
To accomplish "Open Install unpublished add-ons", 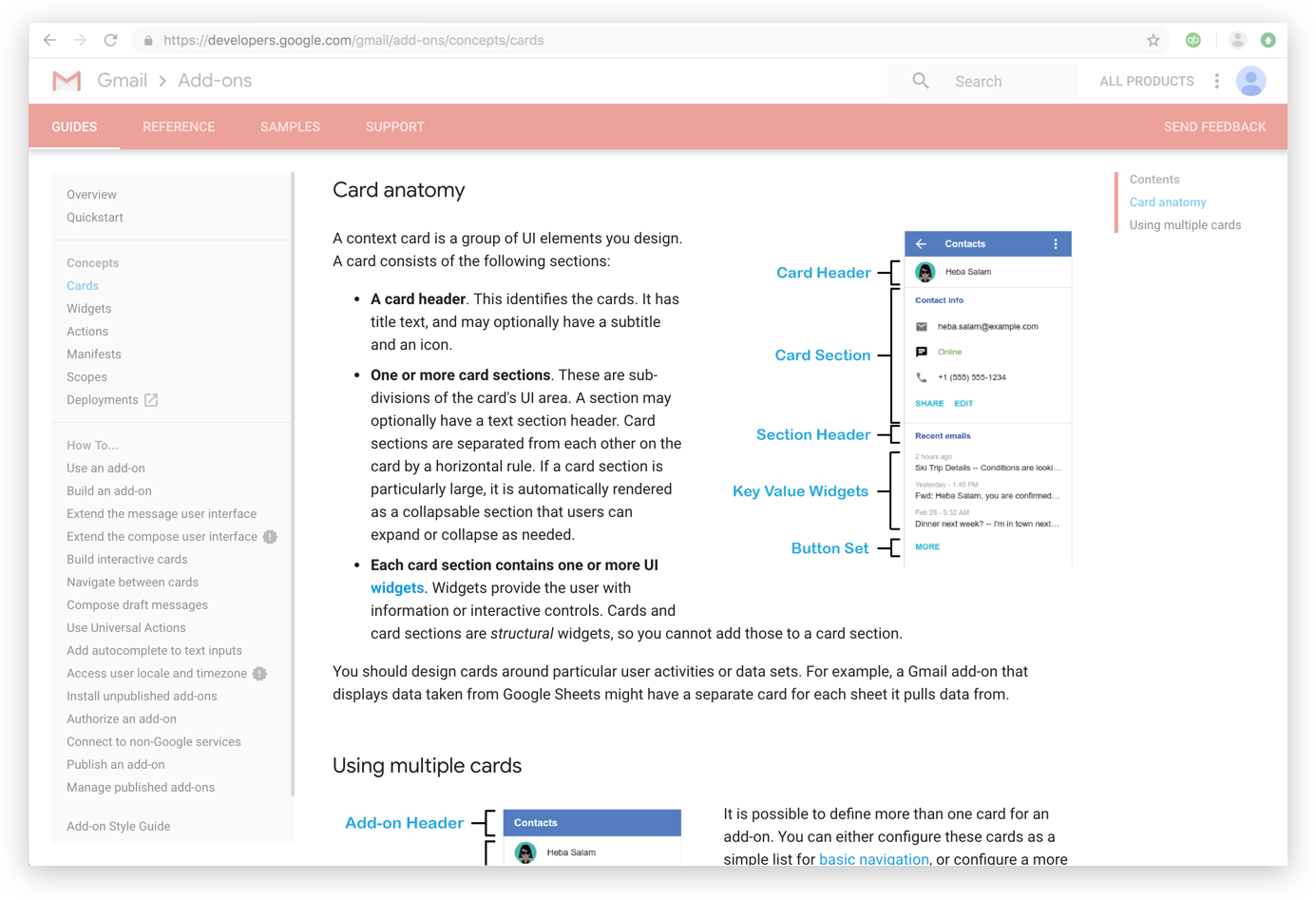I will click(142, 697).
